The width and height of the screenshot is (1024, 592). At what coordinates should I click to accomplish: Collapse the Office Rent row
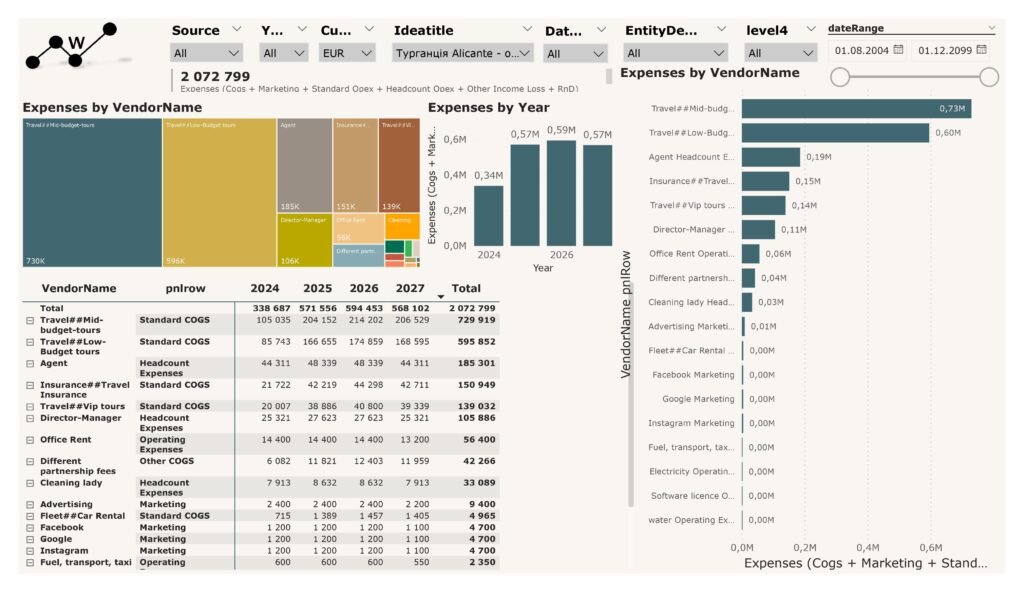29,440
